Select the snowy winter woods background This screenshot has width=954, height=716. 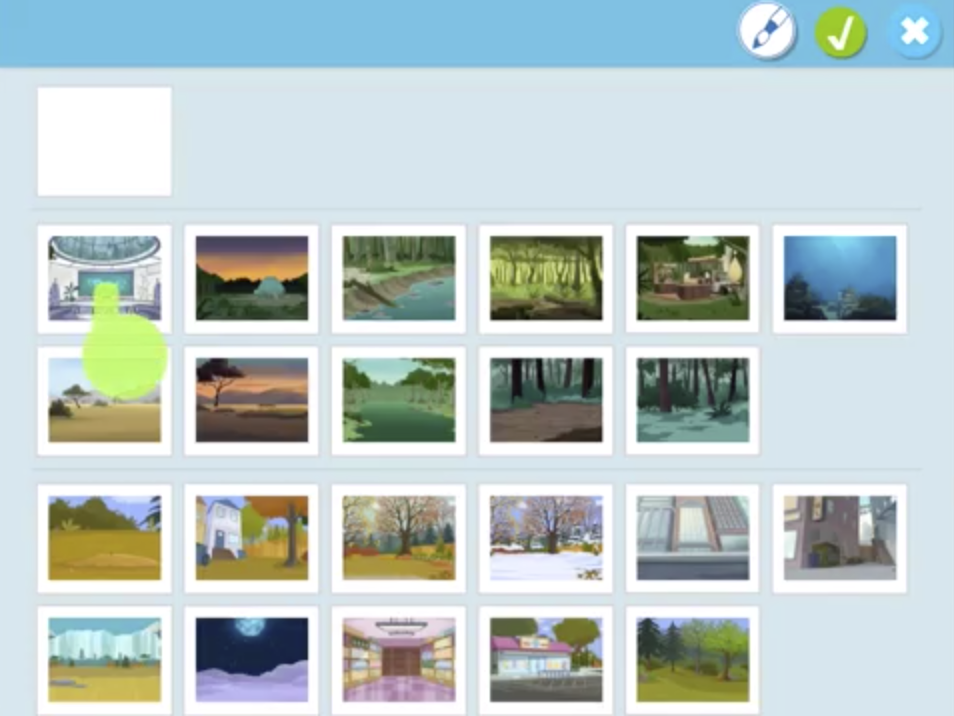point(692,400)
